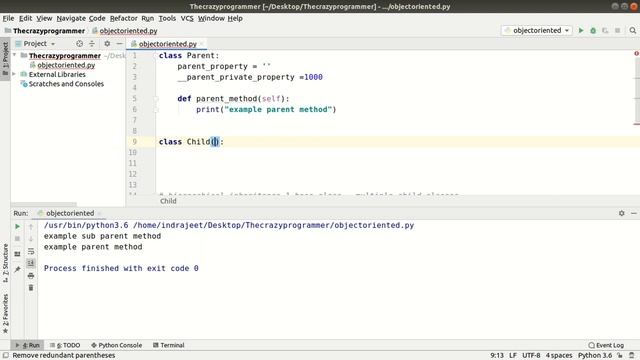Open the Code menu

[x=97, y=18]
